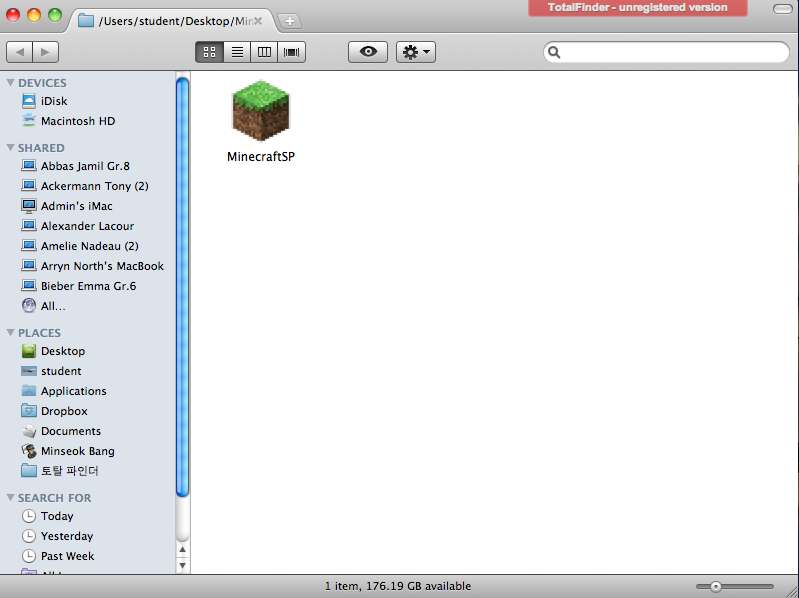Go back with the left arrow
The height and width of the screenshot is (598, 799).
coord(19,52)
